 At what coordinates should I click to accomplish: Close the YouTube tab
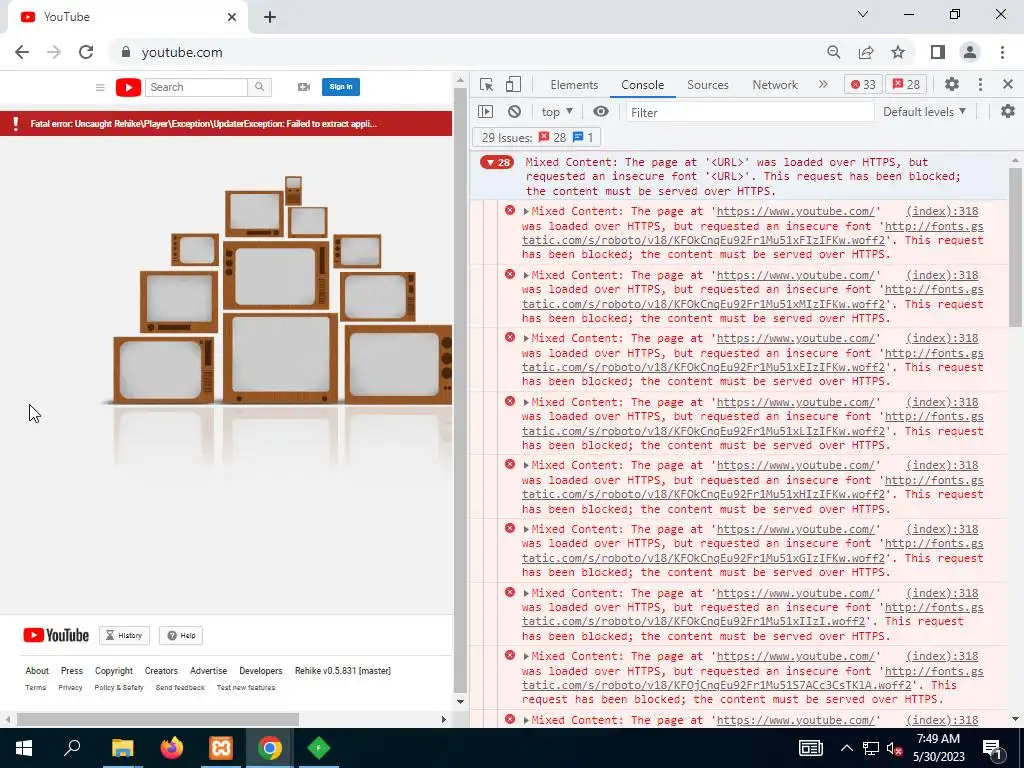[232, 17]
